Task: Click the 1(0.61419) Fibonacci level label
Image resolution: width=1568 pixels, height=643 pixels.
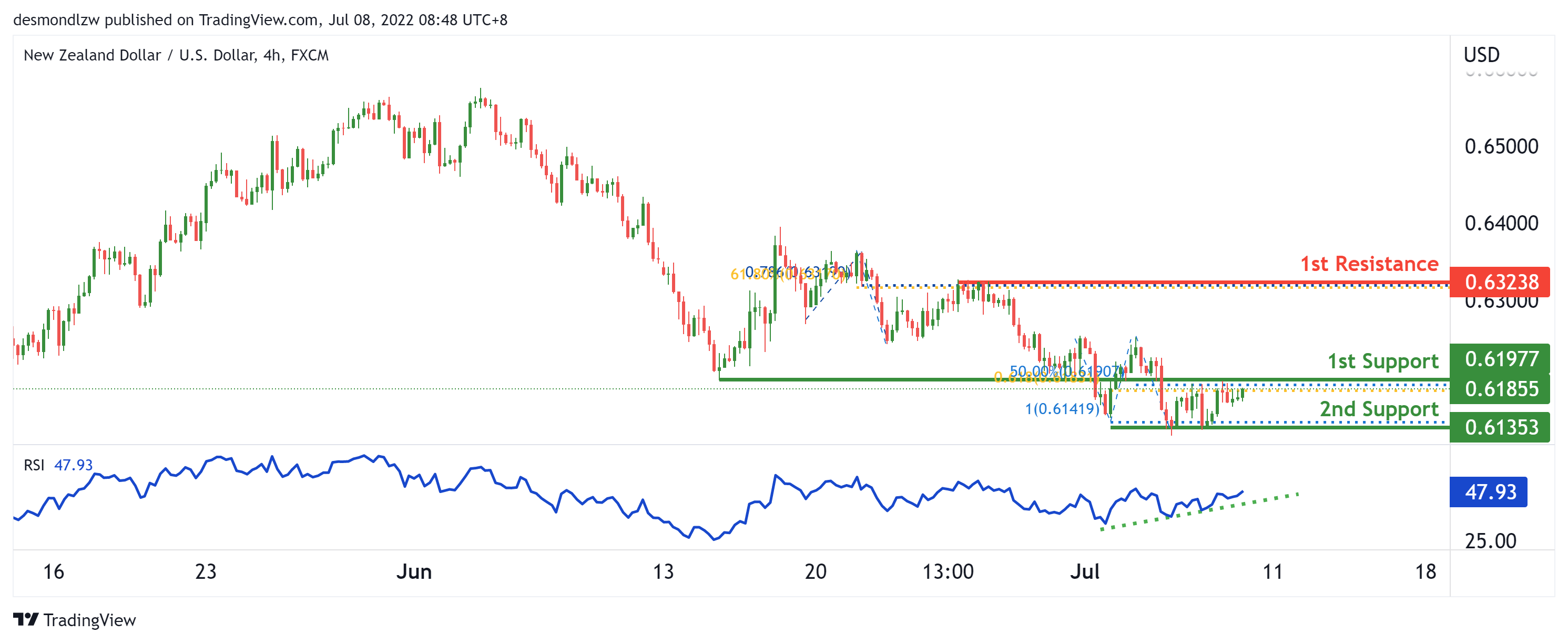Action: click(1062, 408)
